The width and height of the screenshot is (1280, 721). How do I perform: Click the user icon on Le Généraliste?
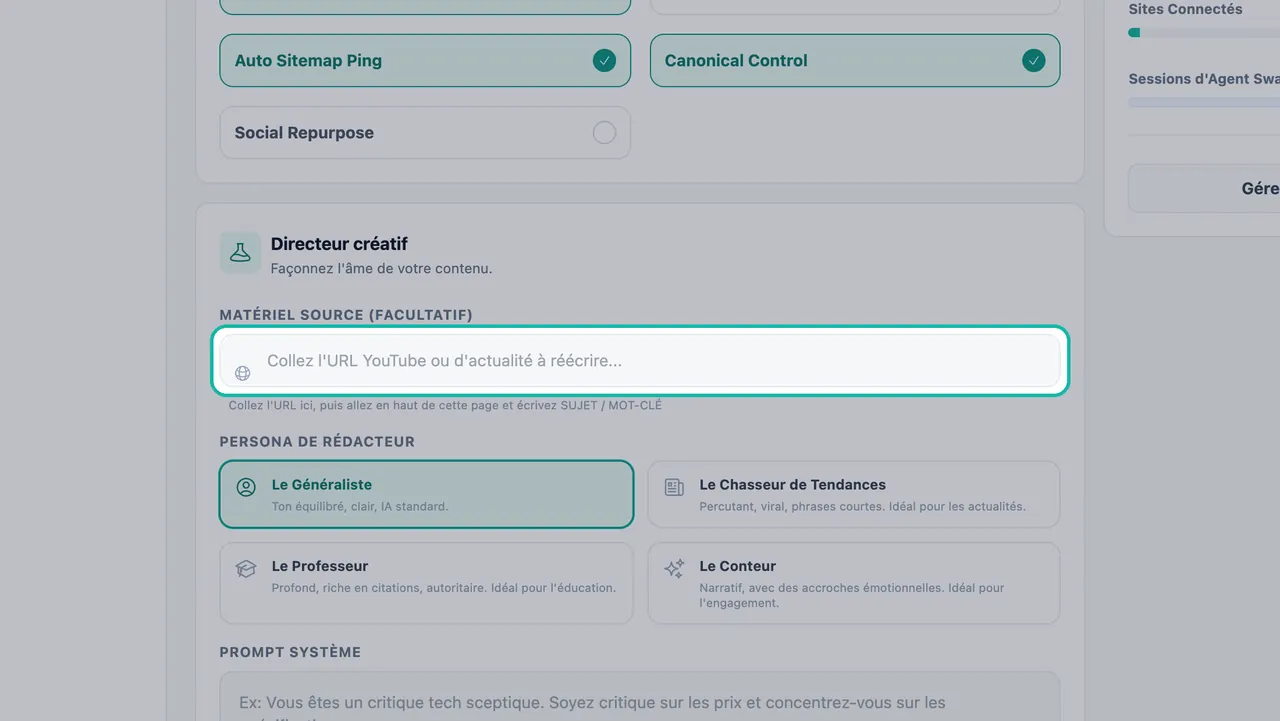246,487
